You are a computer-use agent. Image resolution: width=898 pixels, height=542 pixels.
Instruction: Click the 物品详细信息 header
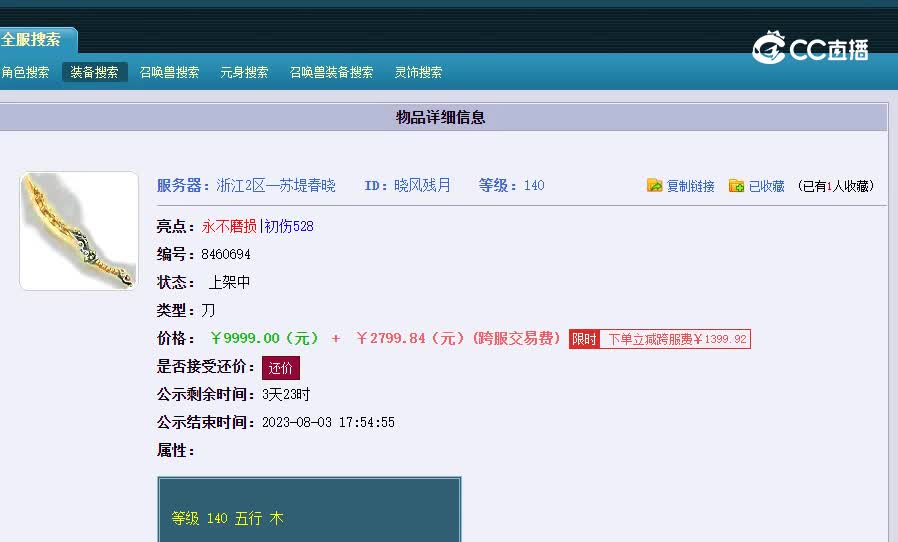click(x=440, y=117)
